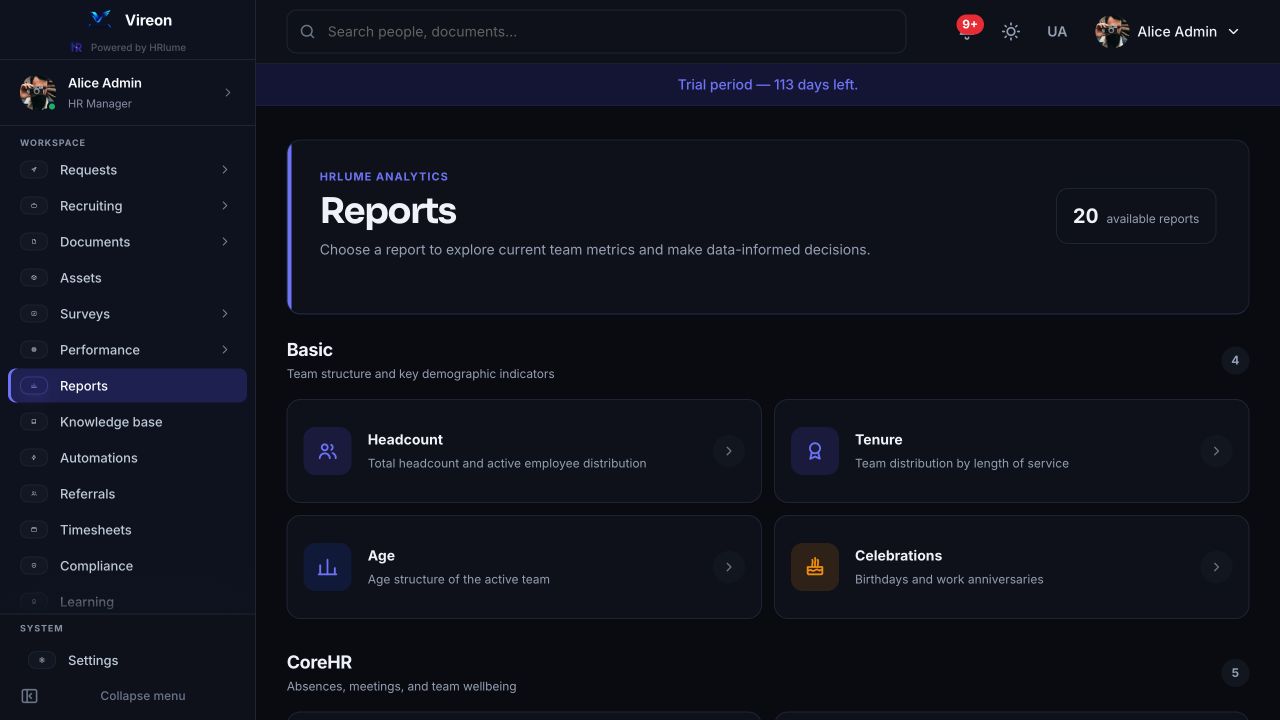Viewport: 1280px width, 720px height.
Task: Open the Headcount report title
Action: [x=405, y=440]
